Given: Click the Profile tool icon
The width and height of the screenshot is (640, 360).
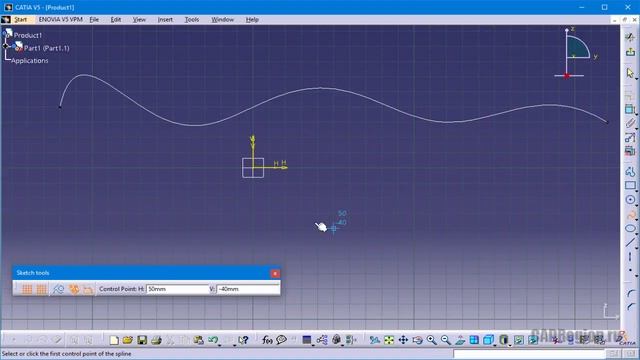Looking at the screenshot, I should pos(630,171).
